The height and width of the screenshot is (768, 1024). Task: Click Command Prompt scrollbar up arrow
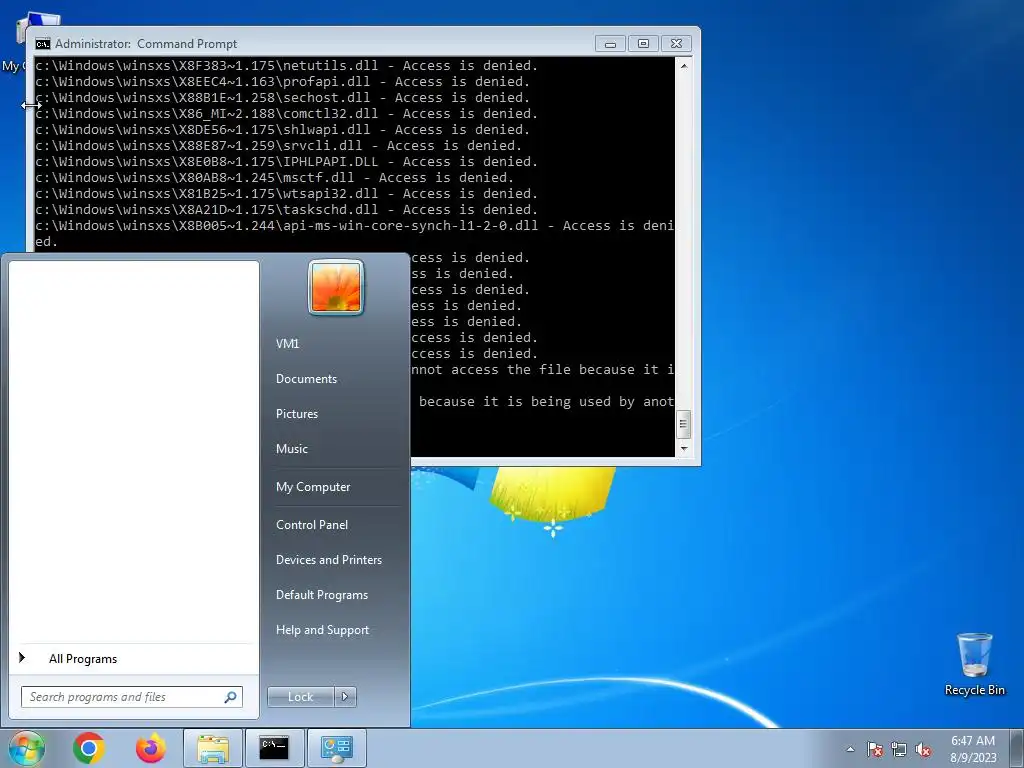684,66
